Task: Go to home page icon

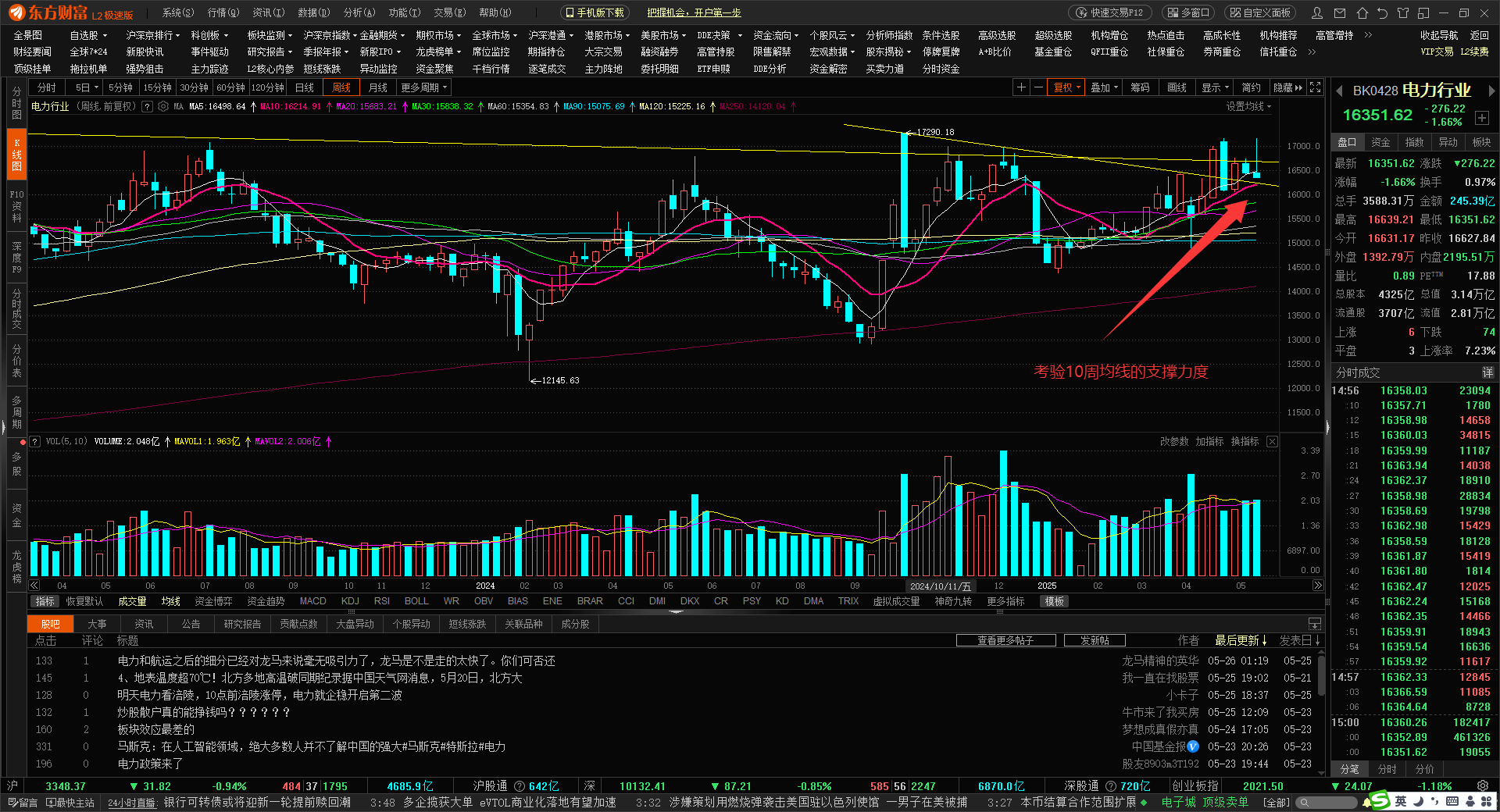Action: (x=1362, y=13)
